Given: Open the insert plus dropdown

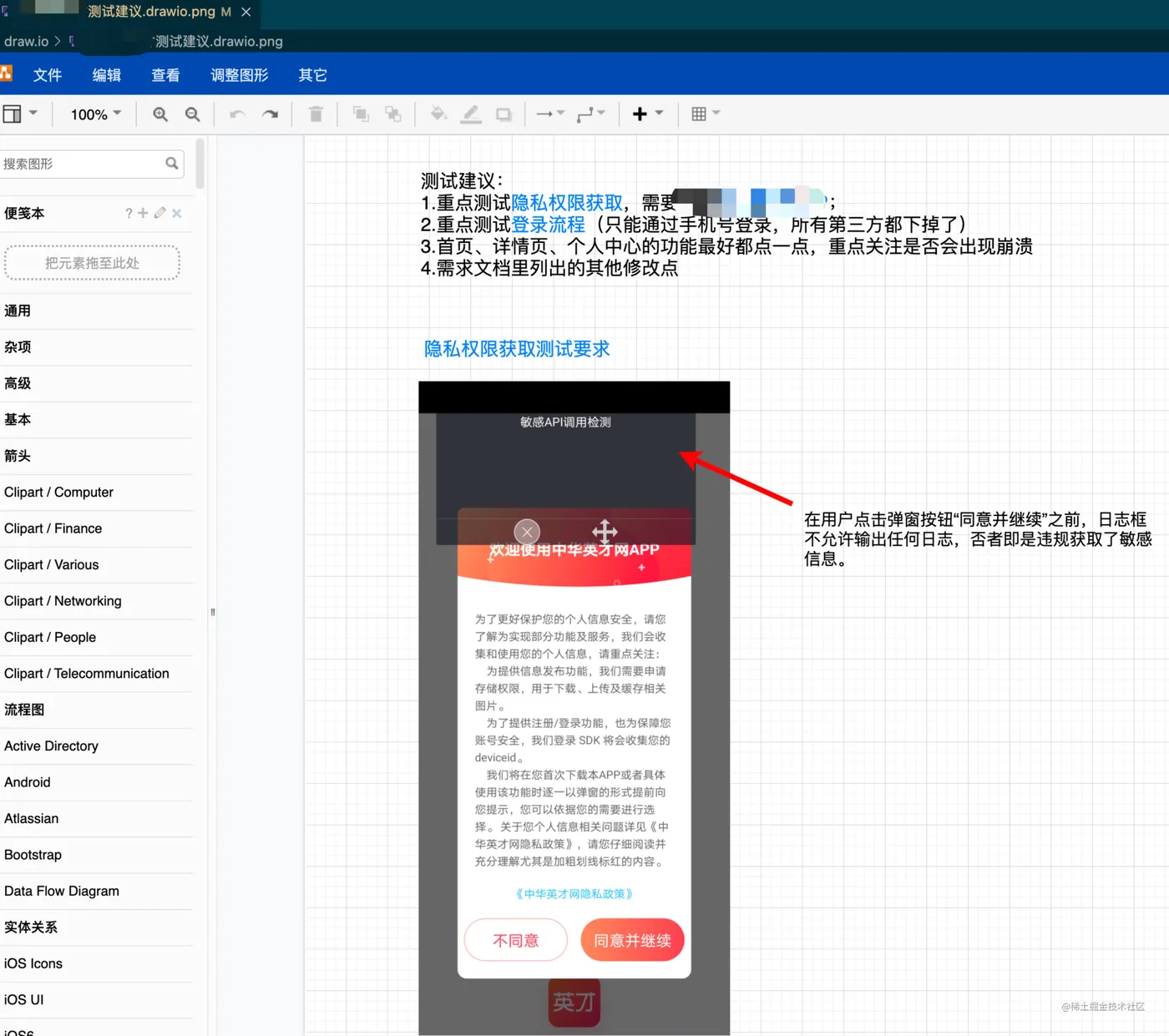Looking at the screenshot, I should click(647, 114).
